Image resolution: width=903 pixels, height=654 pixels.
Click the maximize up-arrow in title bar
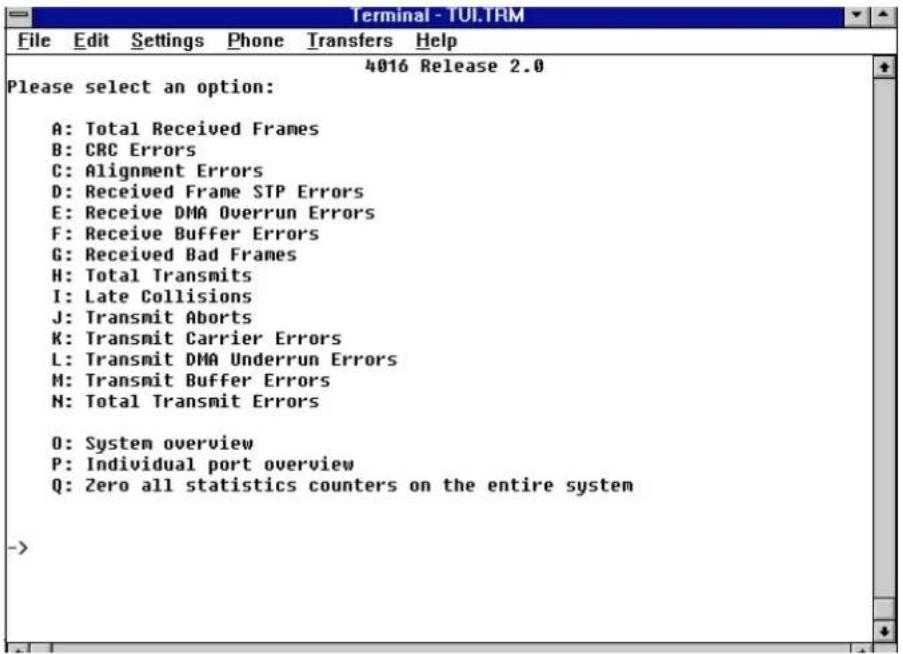coord(883,15)
